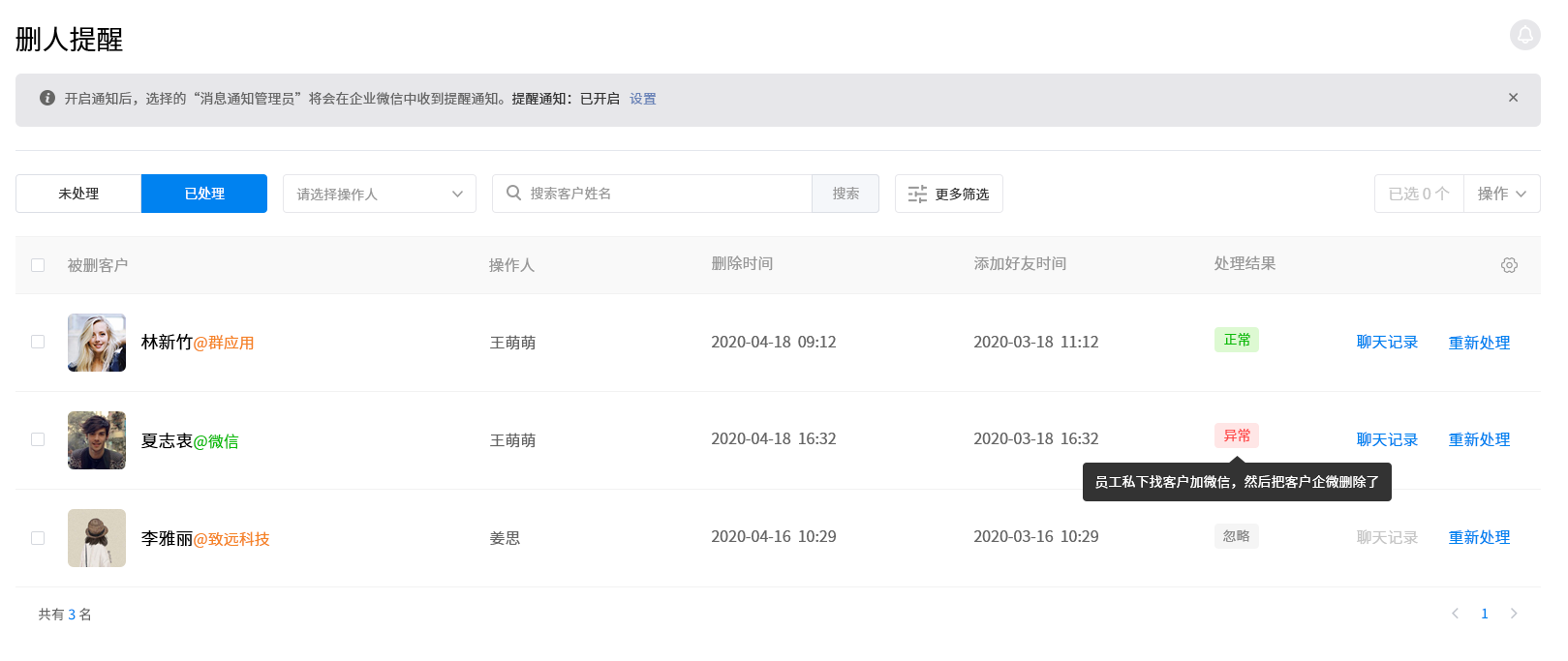The width and height of the screenshot is (1568, 661).
Task: Dismiss the reminder notice banner
Action: coord(1513,98)
